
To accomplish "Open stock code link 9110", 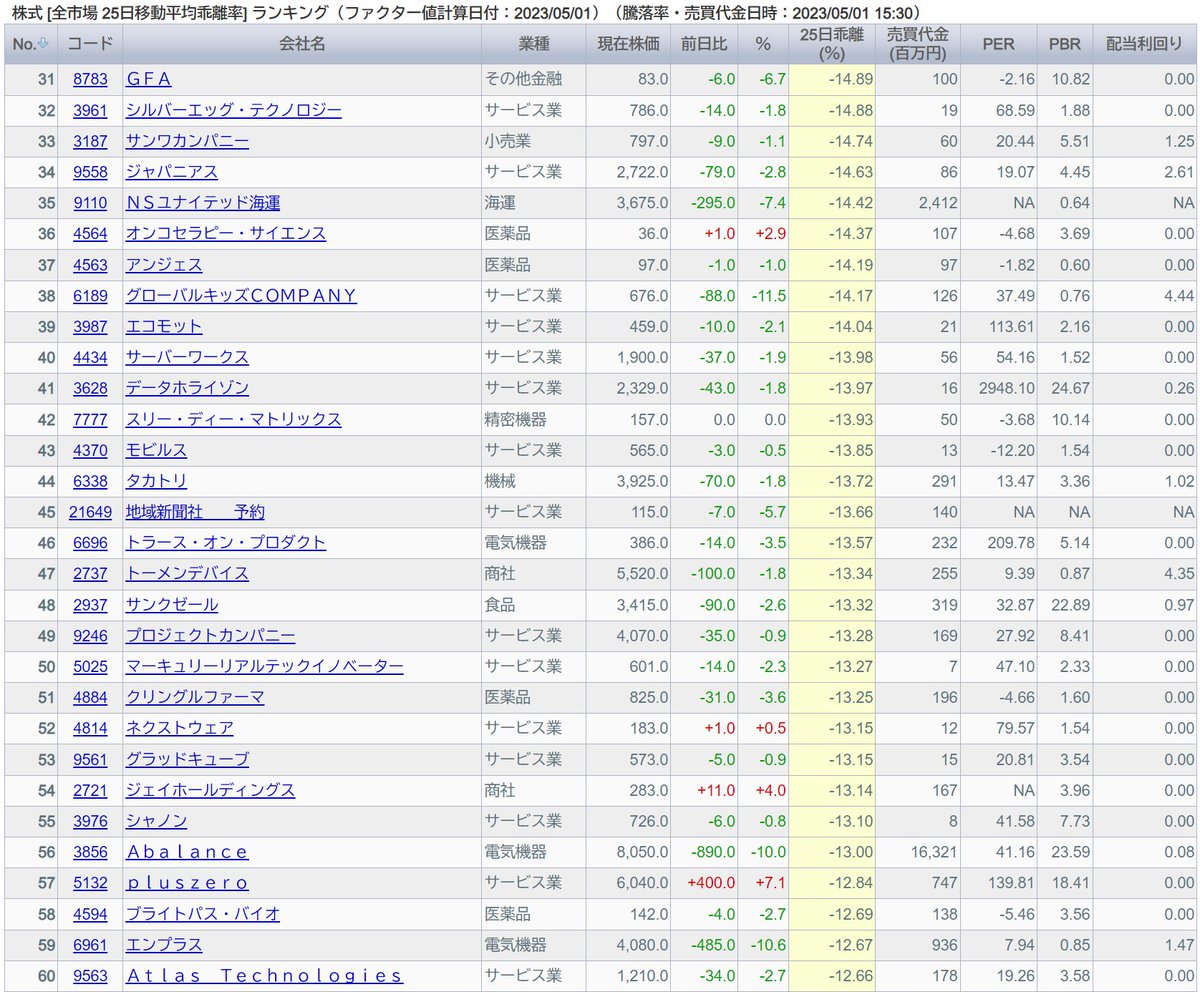I will [x=90, y=203].
